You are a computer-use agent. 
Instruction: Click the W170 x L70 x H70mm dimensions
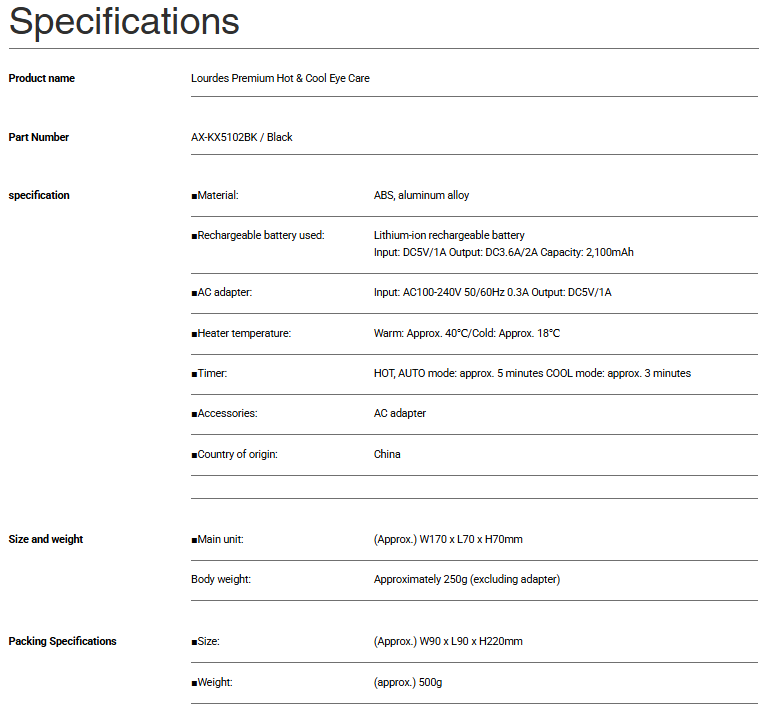pos(448,540)
